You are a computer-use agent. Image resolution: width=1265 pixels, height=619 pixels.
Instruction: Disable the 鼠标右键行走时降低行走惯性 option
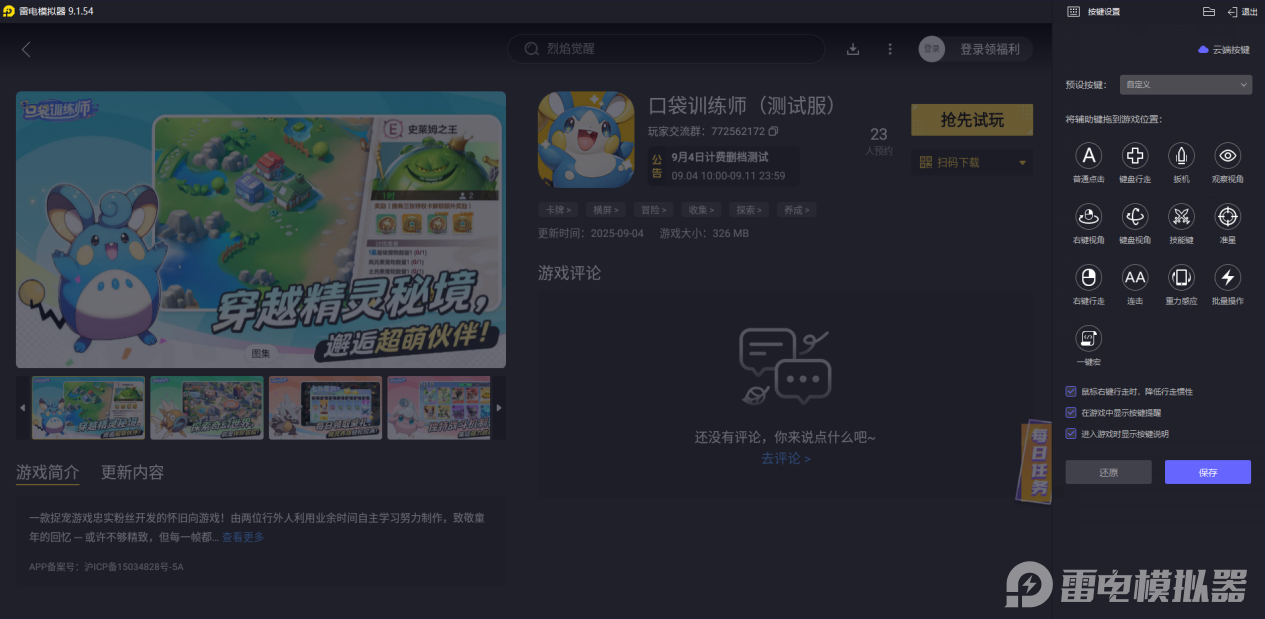1069,393
